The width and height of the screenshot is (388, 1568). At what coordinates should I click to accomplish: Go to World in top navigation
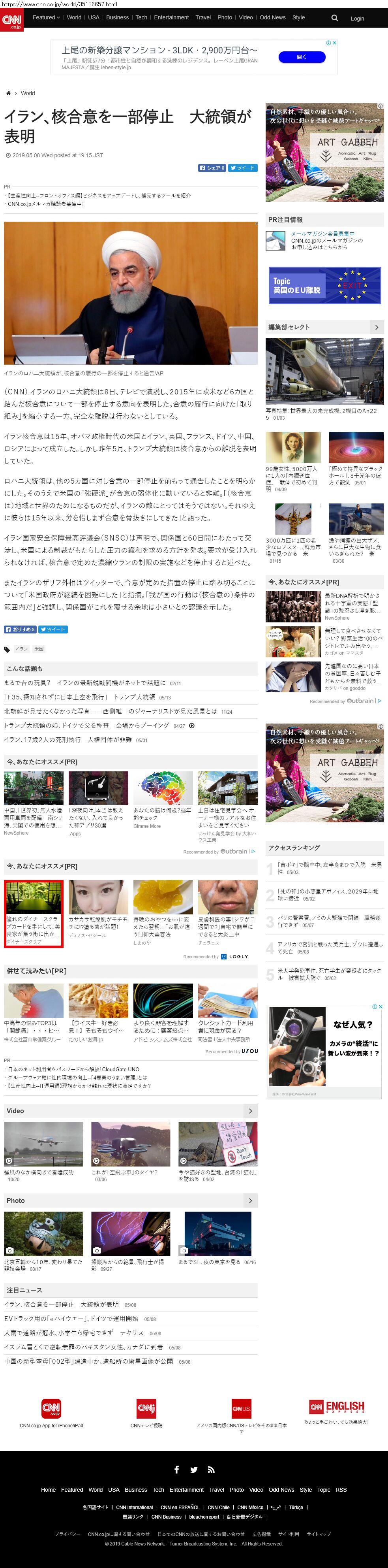(x=74, y=18)
